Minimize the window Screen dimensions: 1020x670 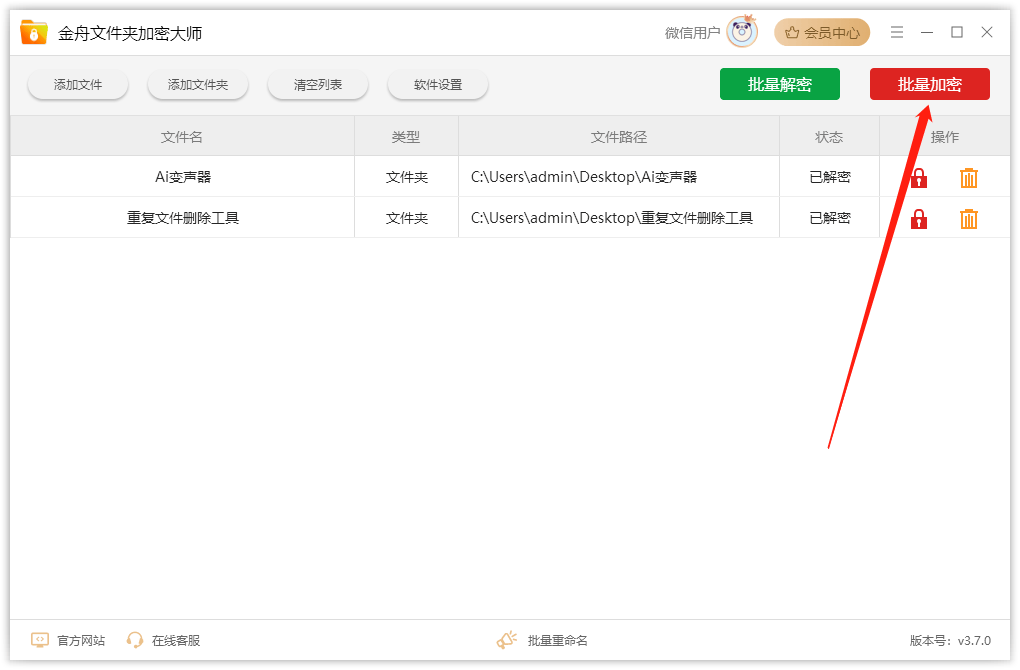[927, 32]
